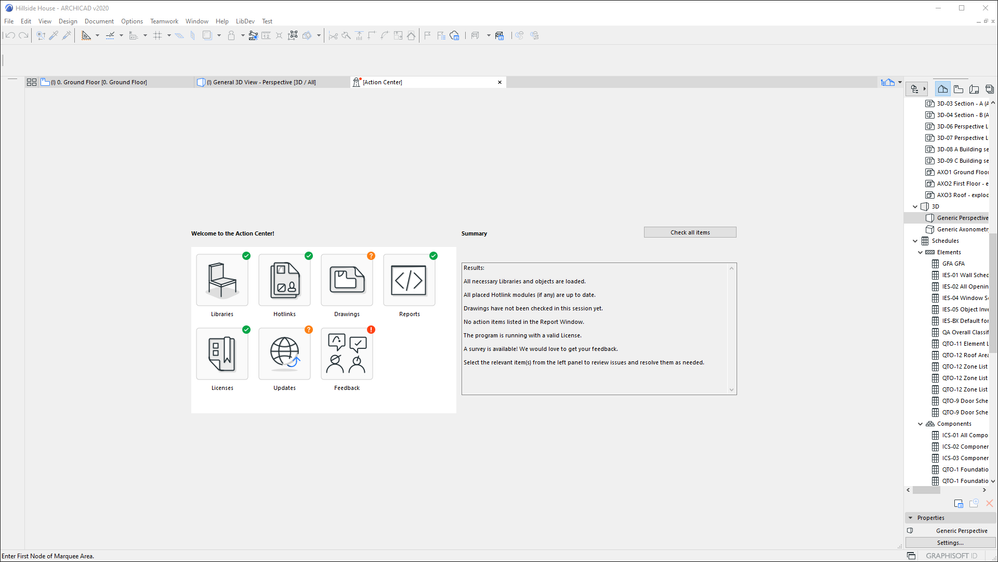The height and width of the screenshot is (562, 998).
Task: Open the Teamwork menu
Action: pos(164,21)
